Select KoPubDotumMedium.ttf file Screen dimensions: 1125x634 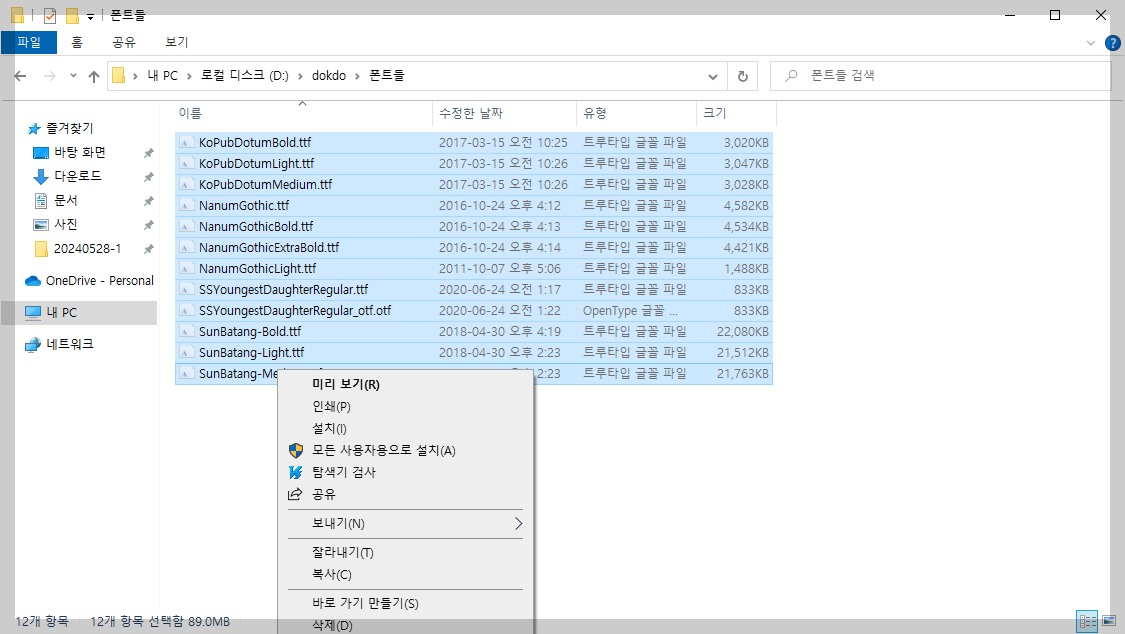(x=474, y=184)
